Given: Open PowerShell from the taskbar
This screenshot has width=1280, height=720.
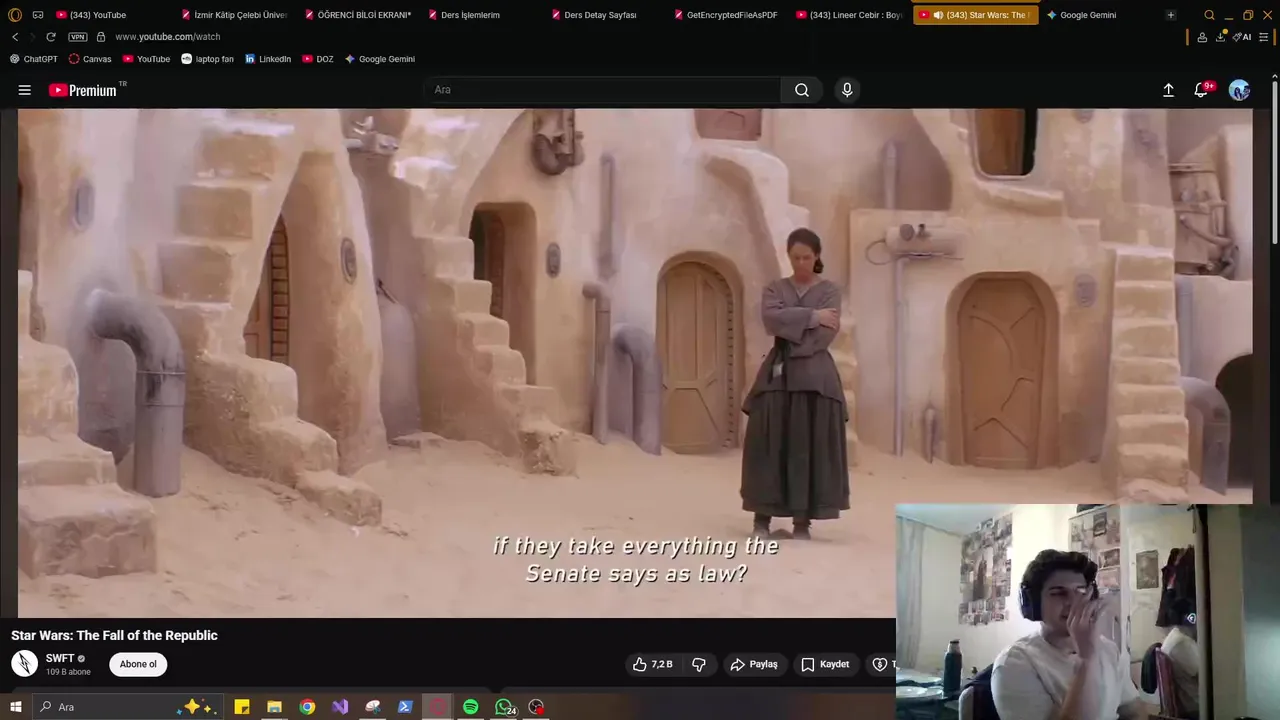Looking at the screenshot, I should [405, 707].
